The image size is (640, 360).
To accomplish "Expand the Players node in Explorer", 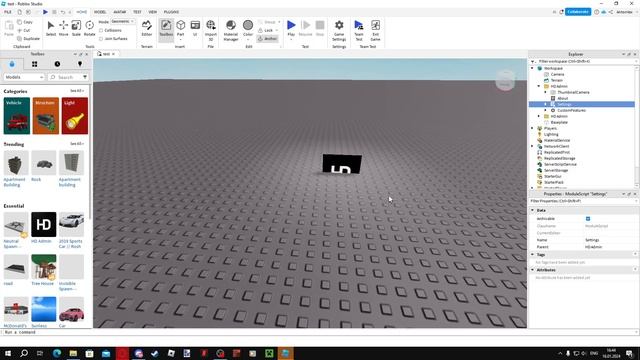I will pos(532,128).
